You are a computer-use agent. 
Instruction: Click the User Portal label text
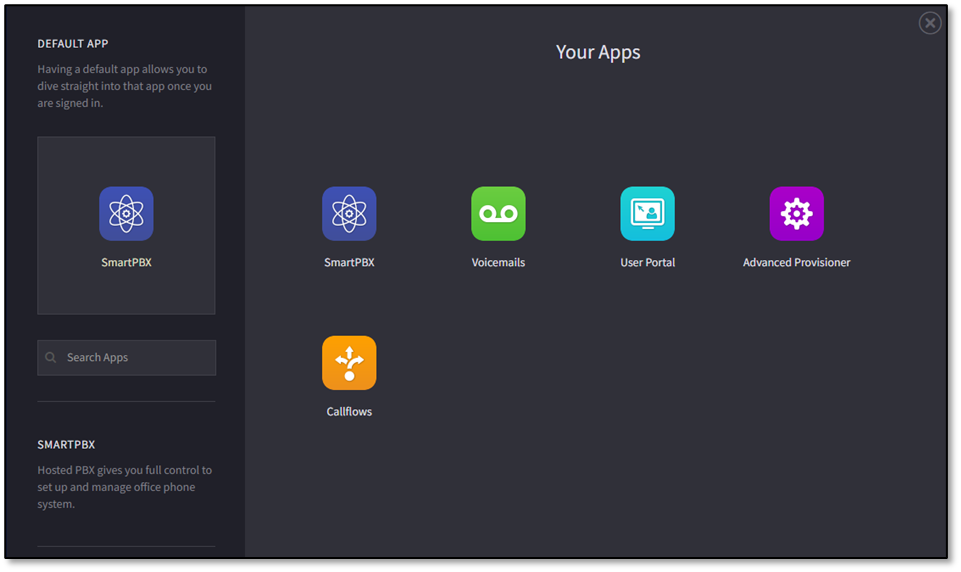click(647, 262)
